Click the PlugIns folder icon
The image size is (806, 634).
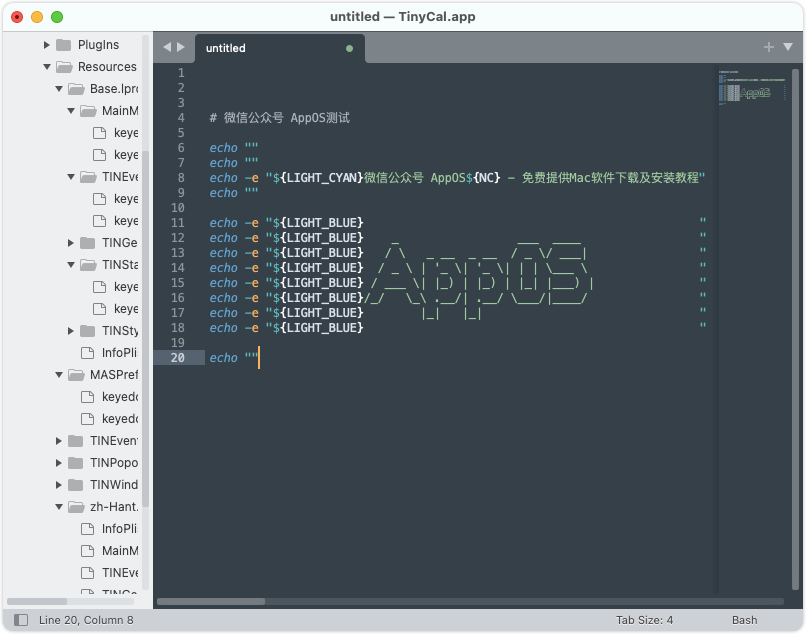click(64, 45)
